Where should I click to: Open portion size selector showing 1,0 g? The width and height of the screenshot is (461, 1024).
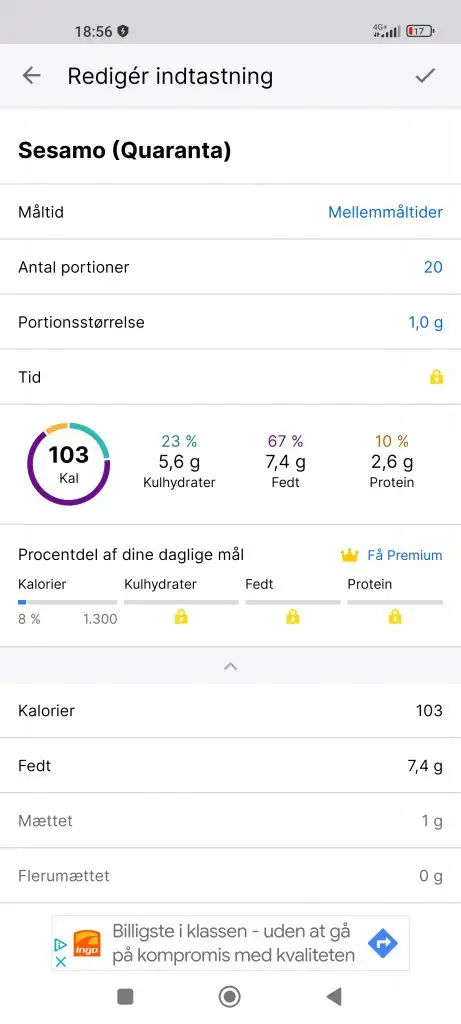(426, 323)
